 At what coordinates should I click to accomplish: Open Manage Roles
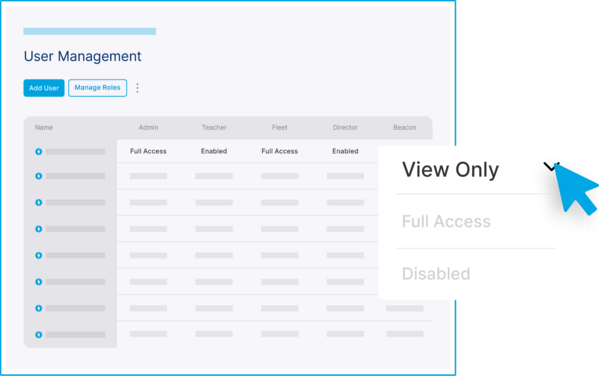coord(97,88)
